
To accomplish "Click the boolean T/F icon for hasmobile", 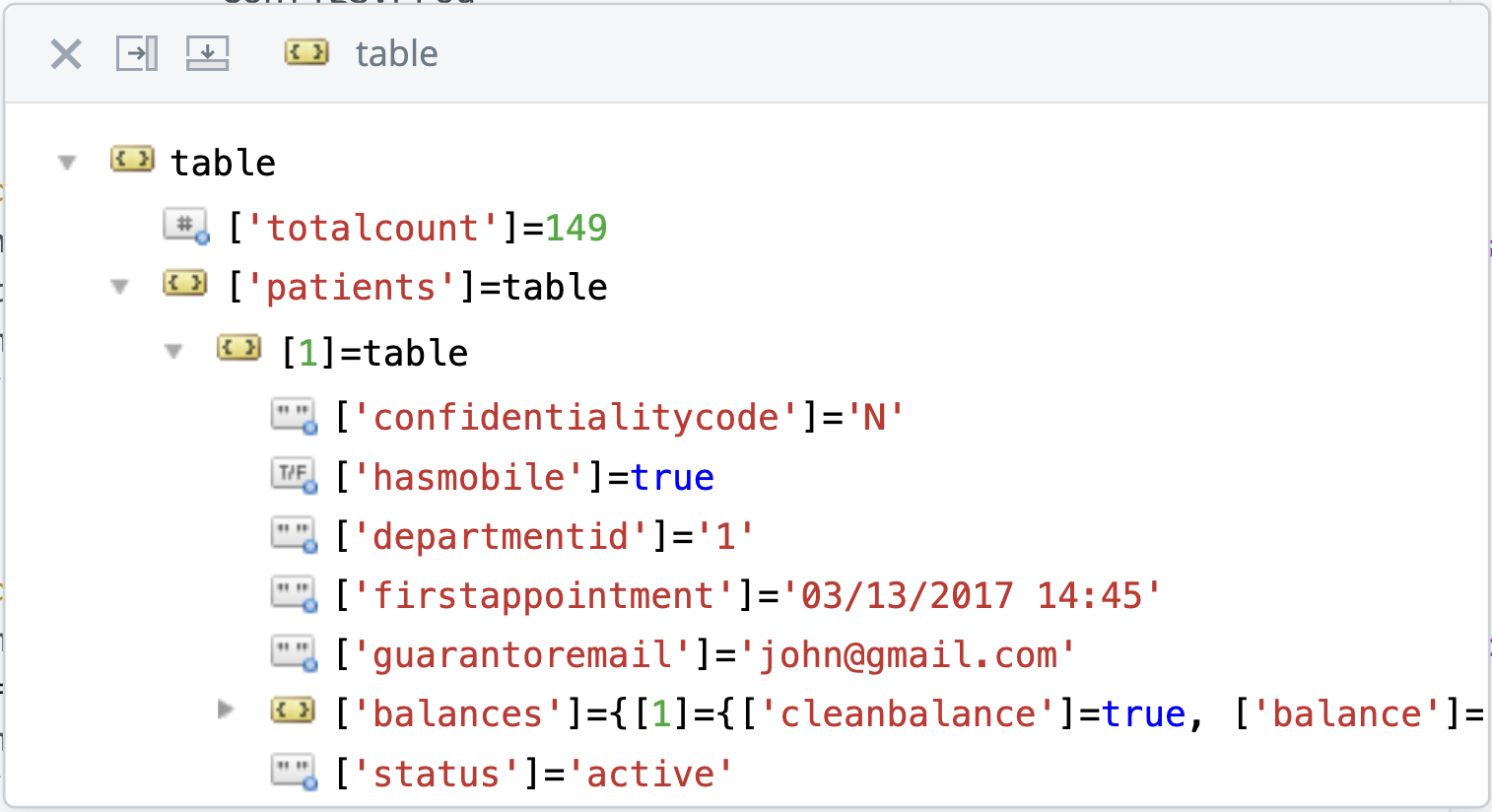I will (294, 476).
